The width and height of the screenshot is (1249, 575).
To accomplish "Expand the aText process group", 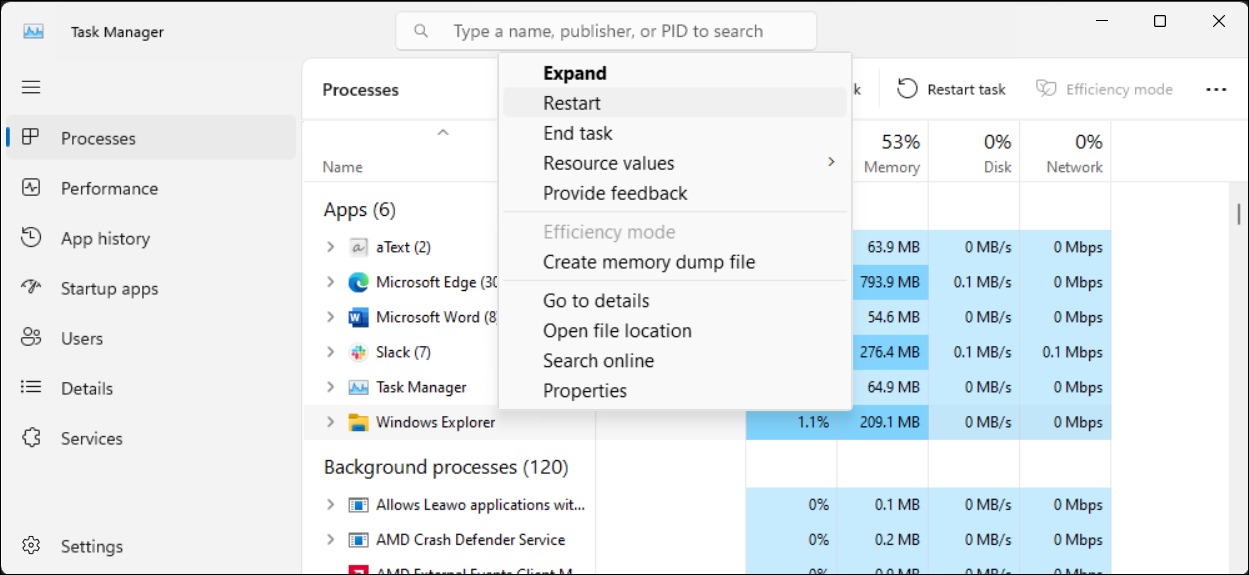I will [x=330, y=247].
